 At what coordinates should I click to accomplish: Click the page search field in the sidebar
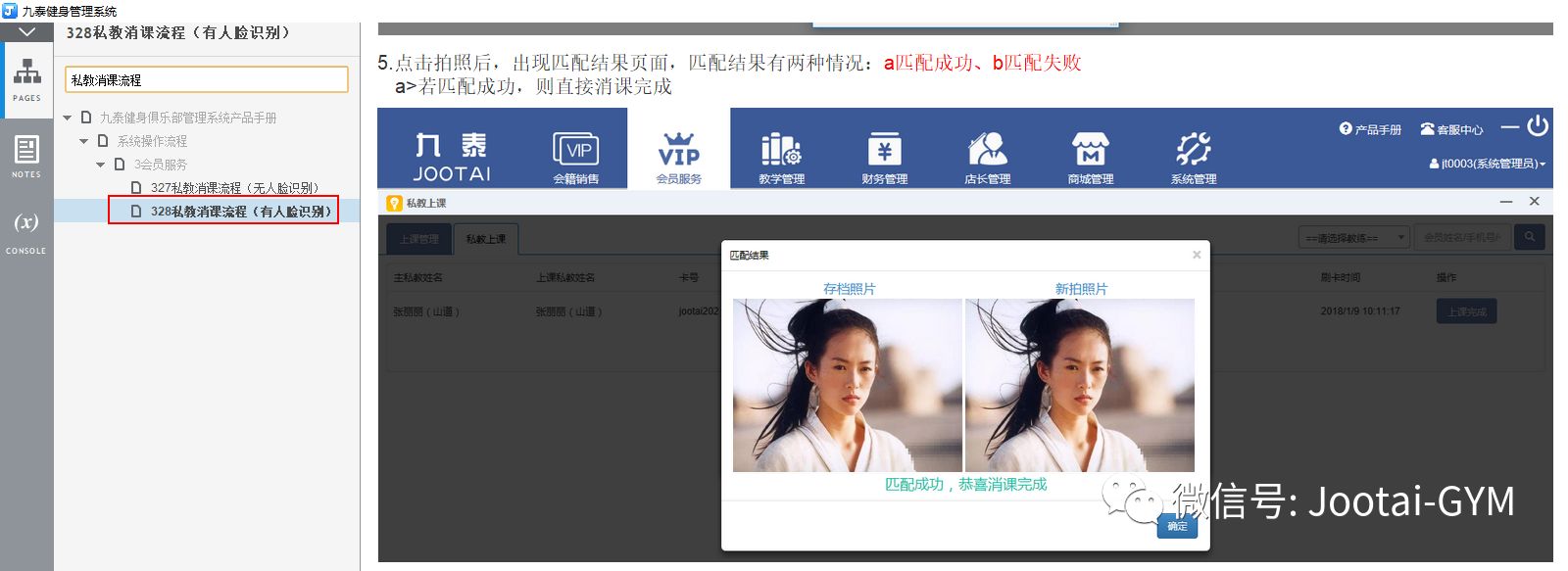point(207,79)
